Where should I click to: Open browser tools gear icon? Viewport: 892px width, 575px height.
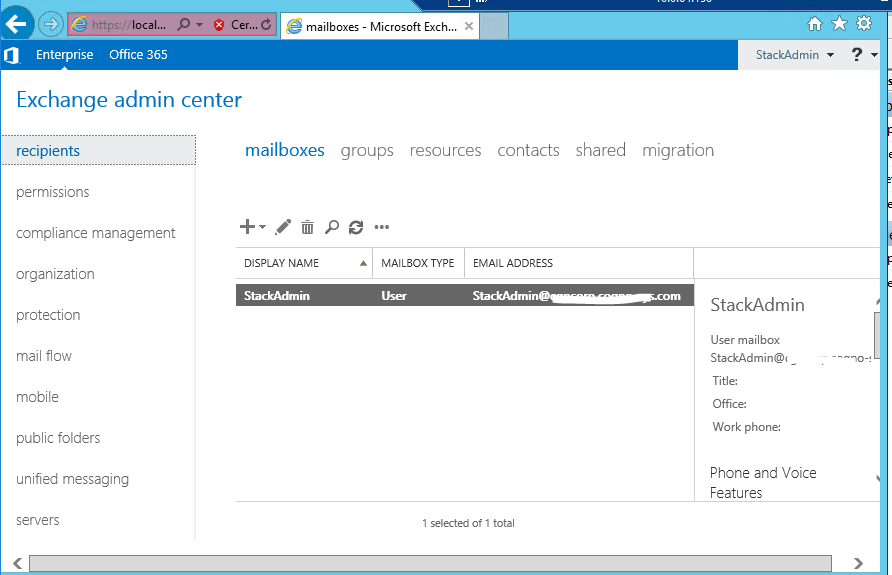tap(864, 24)
